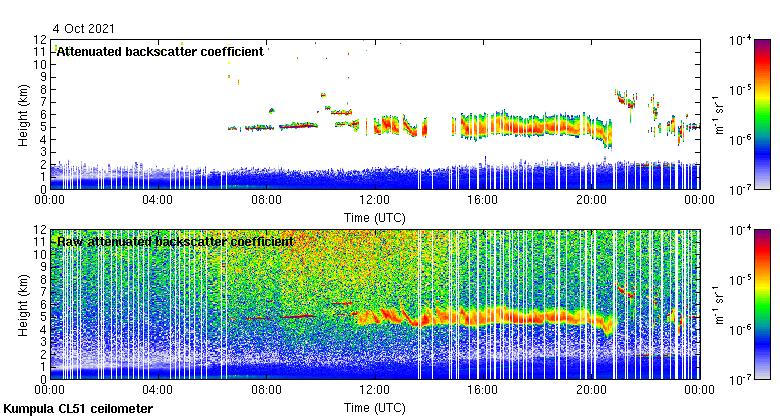Click 'Time (UTC)' label under bottom plot
780x420 pixels.
coord(374,407)
